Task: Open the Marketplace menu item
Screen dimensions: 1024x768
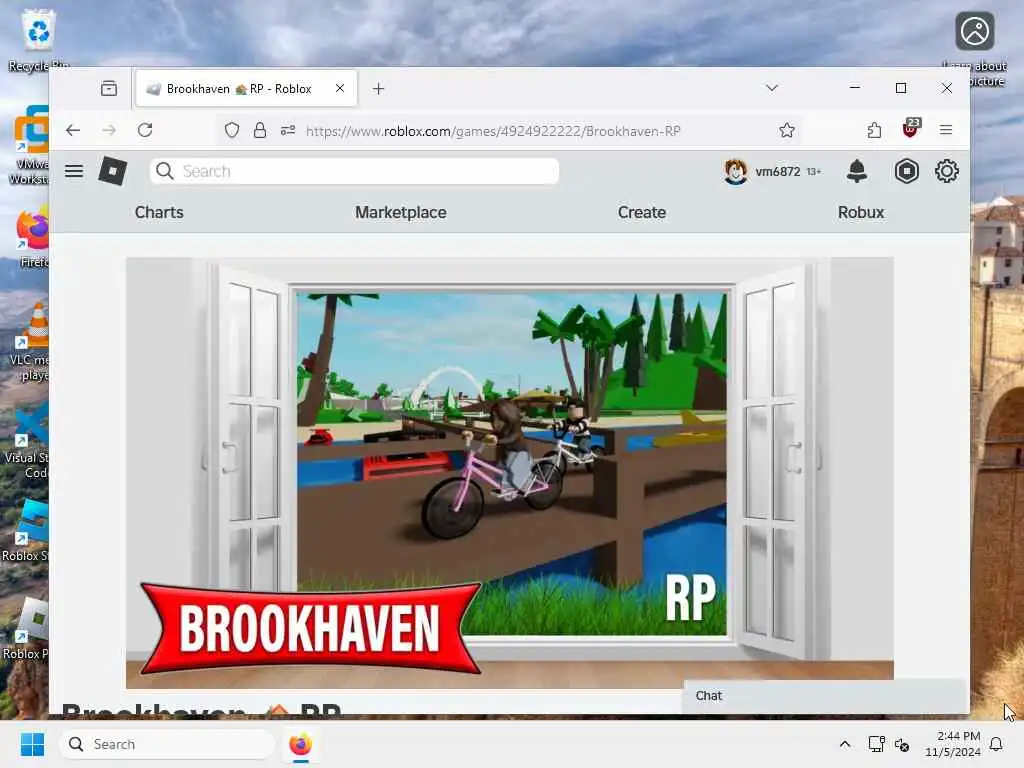Action: point(400,212)
